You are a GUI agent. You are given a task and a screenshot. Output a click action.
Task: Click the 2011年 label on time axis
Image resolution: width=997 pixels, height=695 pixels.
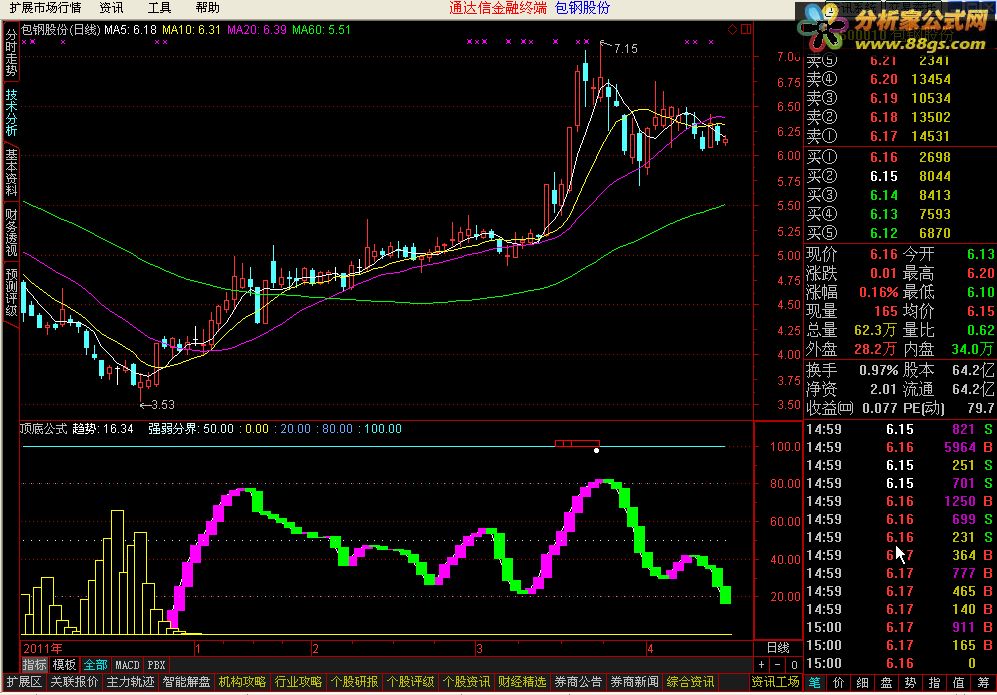43,649
